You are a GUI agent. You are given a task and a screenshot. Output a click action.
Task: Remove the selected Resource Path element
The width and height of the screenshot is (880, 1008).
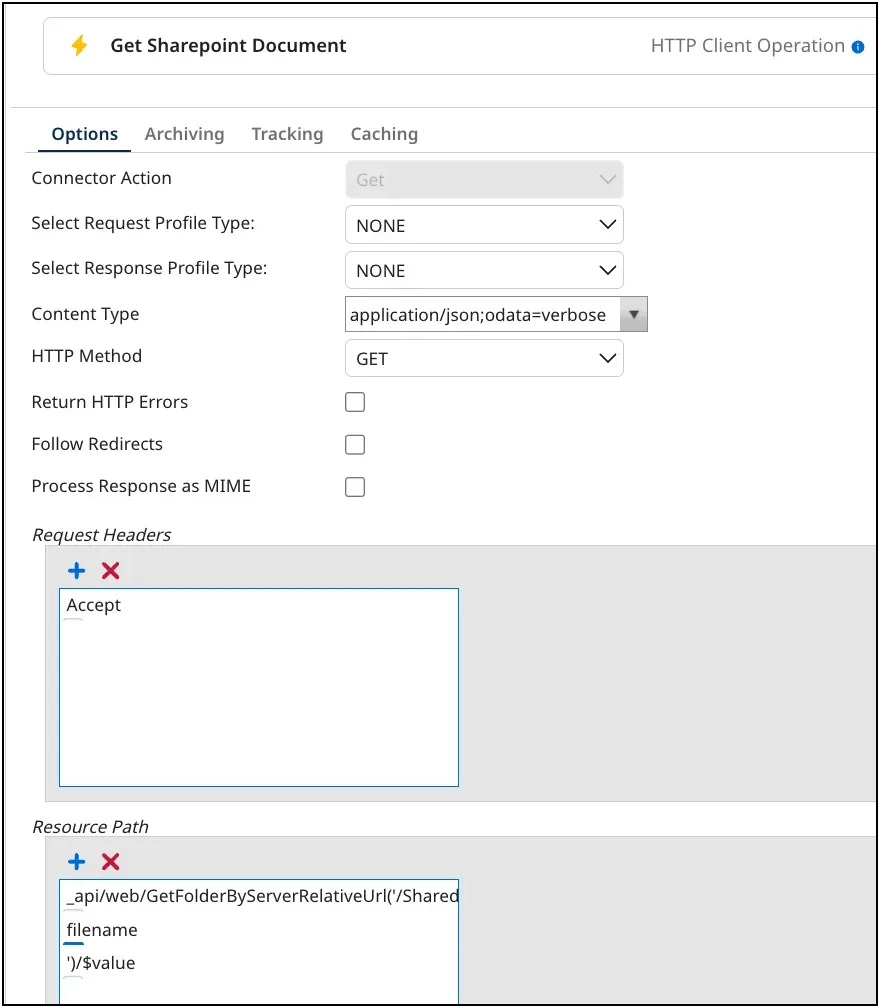click(x=110, y=861)
